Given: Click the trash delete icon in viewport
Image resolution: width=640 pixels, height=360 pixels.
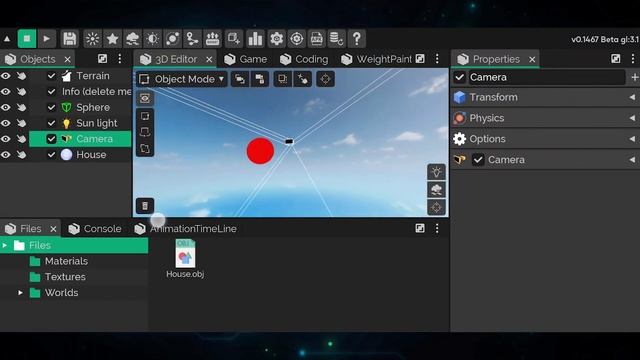Looking at the screenshot, I should click(x=145, y=206).
